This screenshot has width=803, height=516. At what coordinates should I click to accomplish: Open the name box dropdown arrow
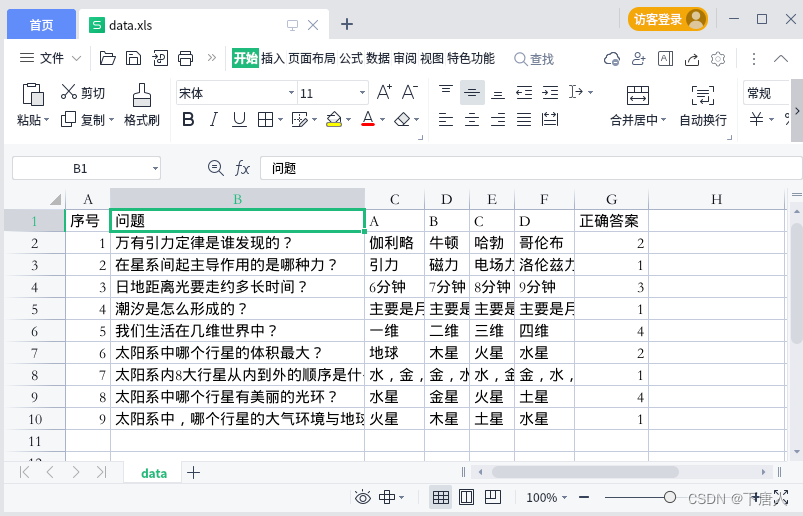(x=155, y=168)
